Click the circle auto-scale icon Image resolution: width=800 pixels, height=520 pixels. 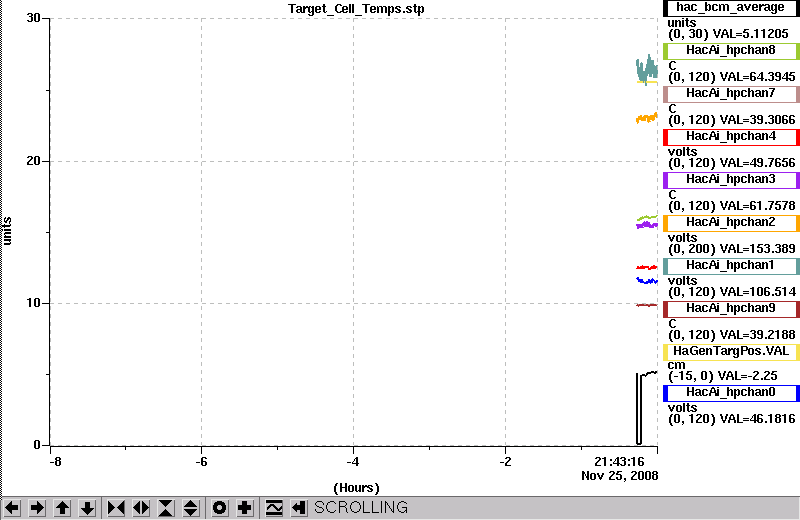coord(220,508)
